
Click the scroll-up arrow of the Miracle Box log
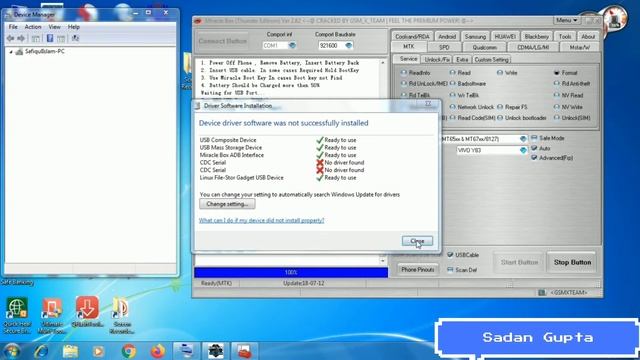tap(382, 63)
